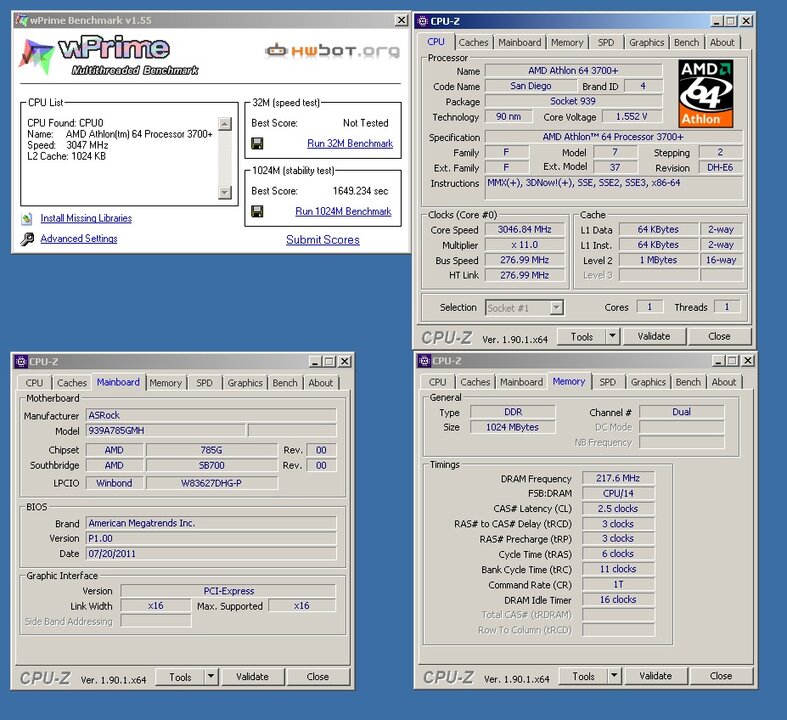Click Core Speed value 3046.84 MHz
This screenshot has width=787, height=720.
[x=524, y=230]
